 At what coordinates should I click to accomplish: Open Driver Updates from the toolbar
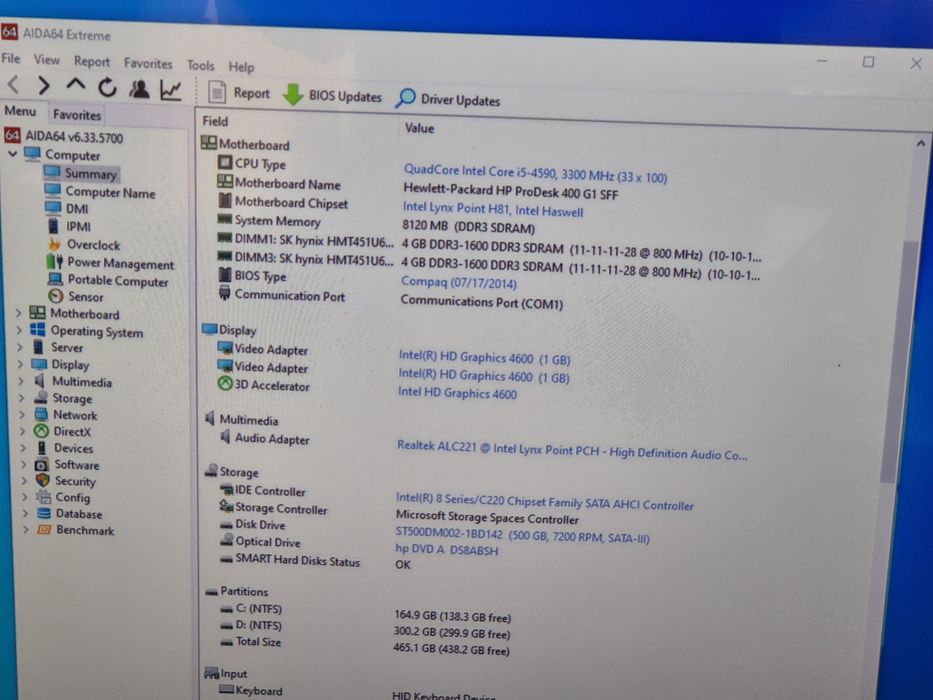click(447, 99)
